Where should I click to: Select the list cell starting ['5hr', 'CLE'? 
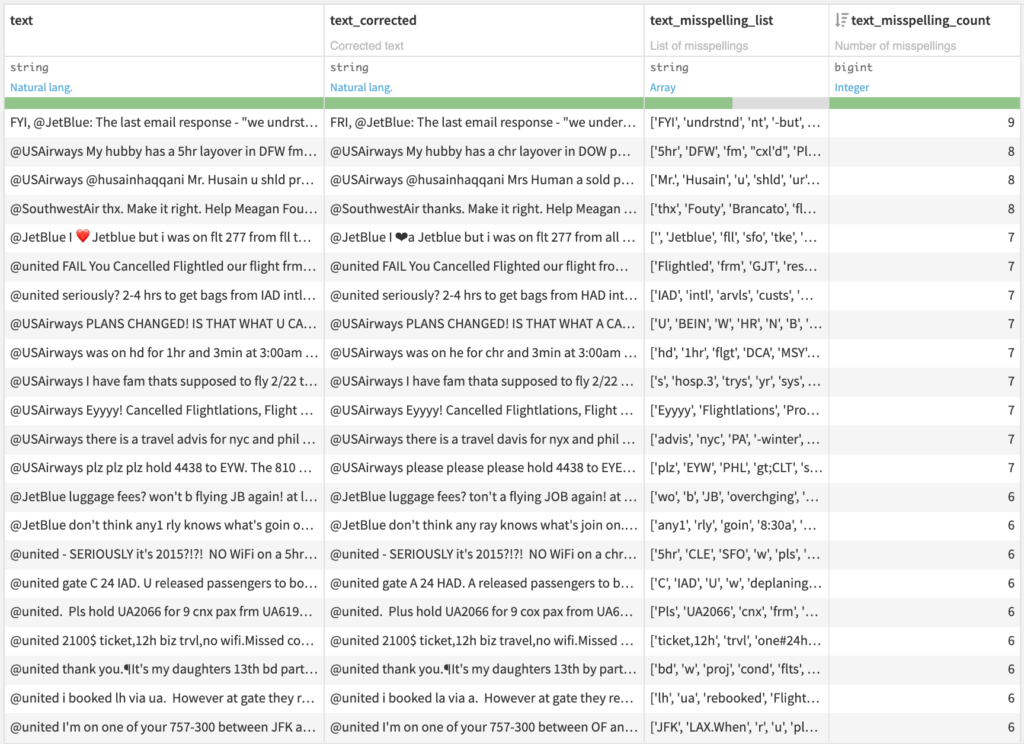click(x=736, y=554)
